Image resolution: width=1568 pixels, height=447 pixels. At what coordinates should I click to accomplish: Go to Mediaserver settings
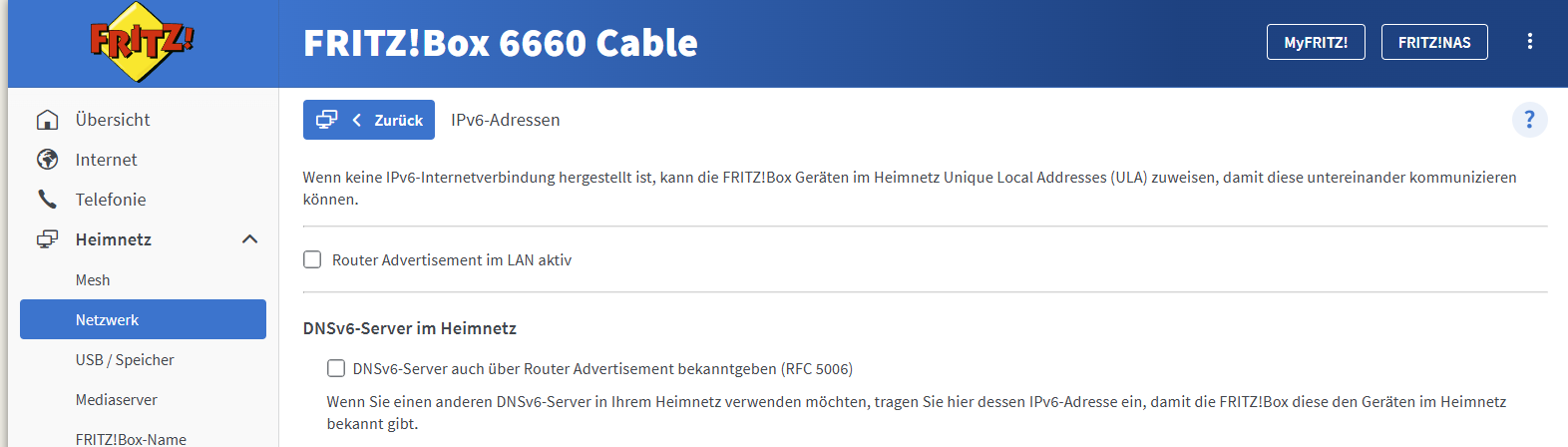(117, 400)
